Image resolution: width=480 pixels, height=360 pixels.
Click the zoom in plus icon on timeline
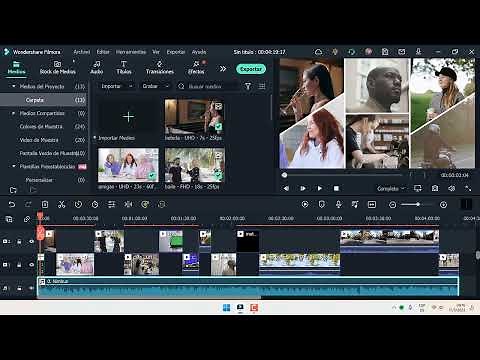tap(443, 205)
